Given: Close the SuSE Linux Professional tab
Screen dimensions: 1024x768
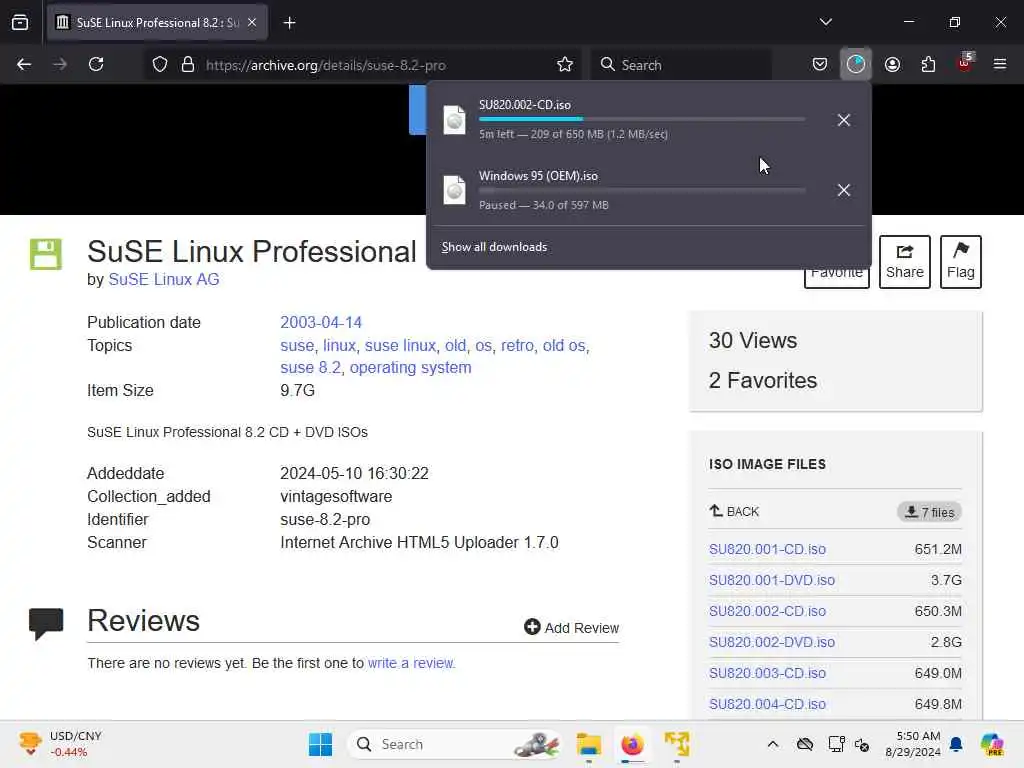Looking at the screenshot, I should pyautogui.click(x=252, y=22).
